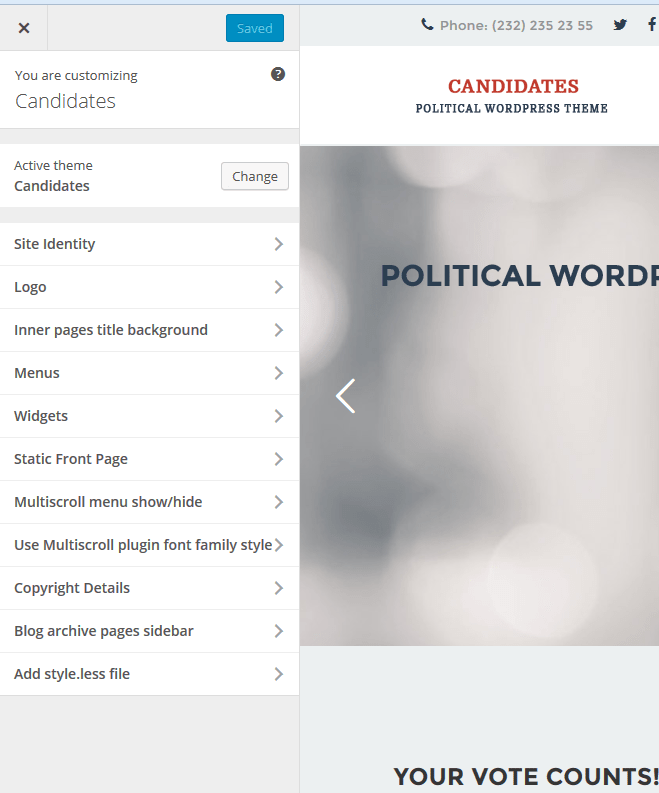
Task: Open Multiscroll plugin font family style
Action: [x=143, y=545]
